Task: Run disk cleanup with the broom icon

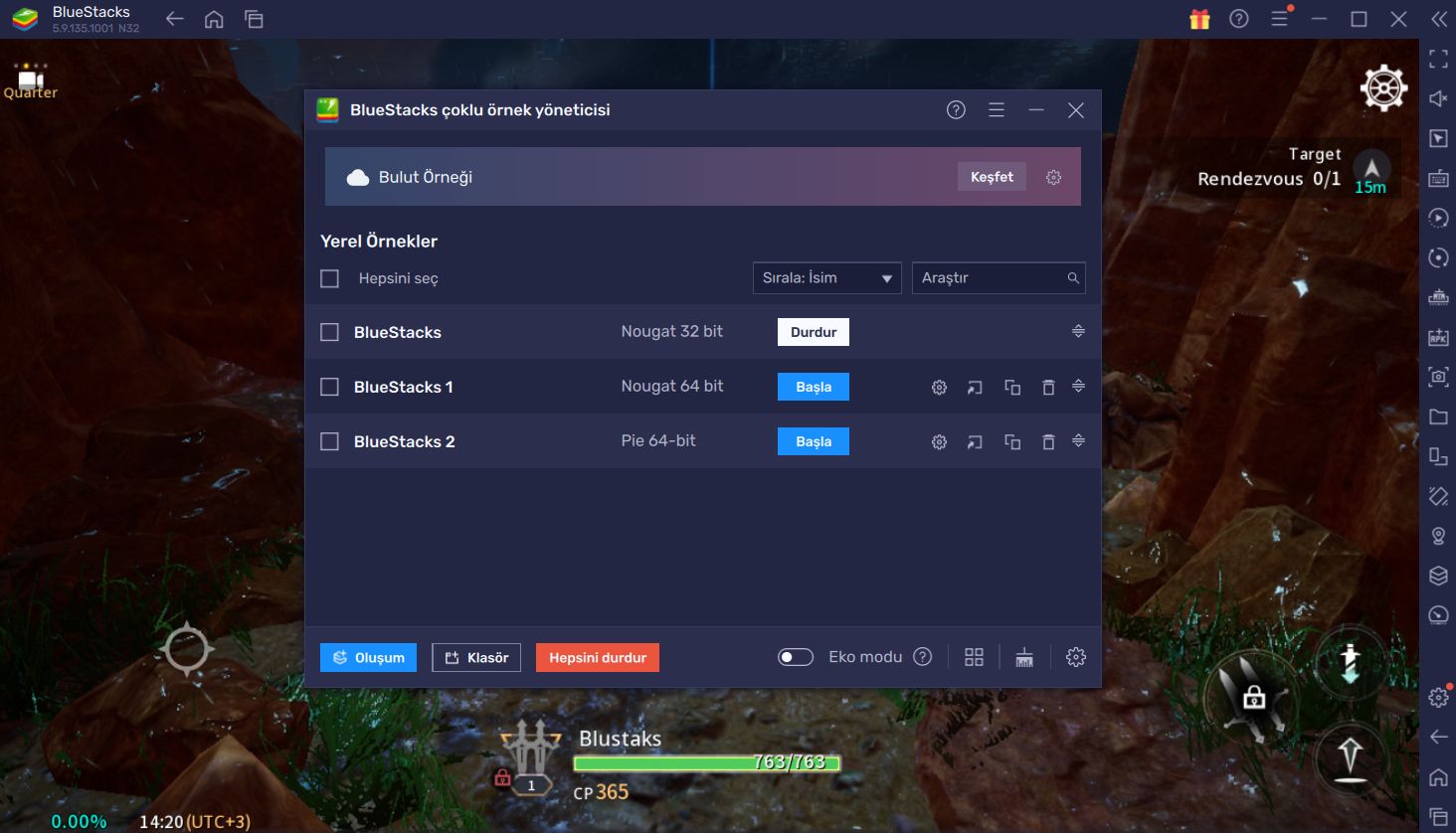Action: 1024,657
